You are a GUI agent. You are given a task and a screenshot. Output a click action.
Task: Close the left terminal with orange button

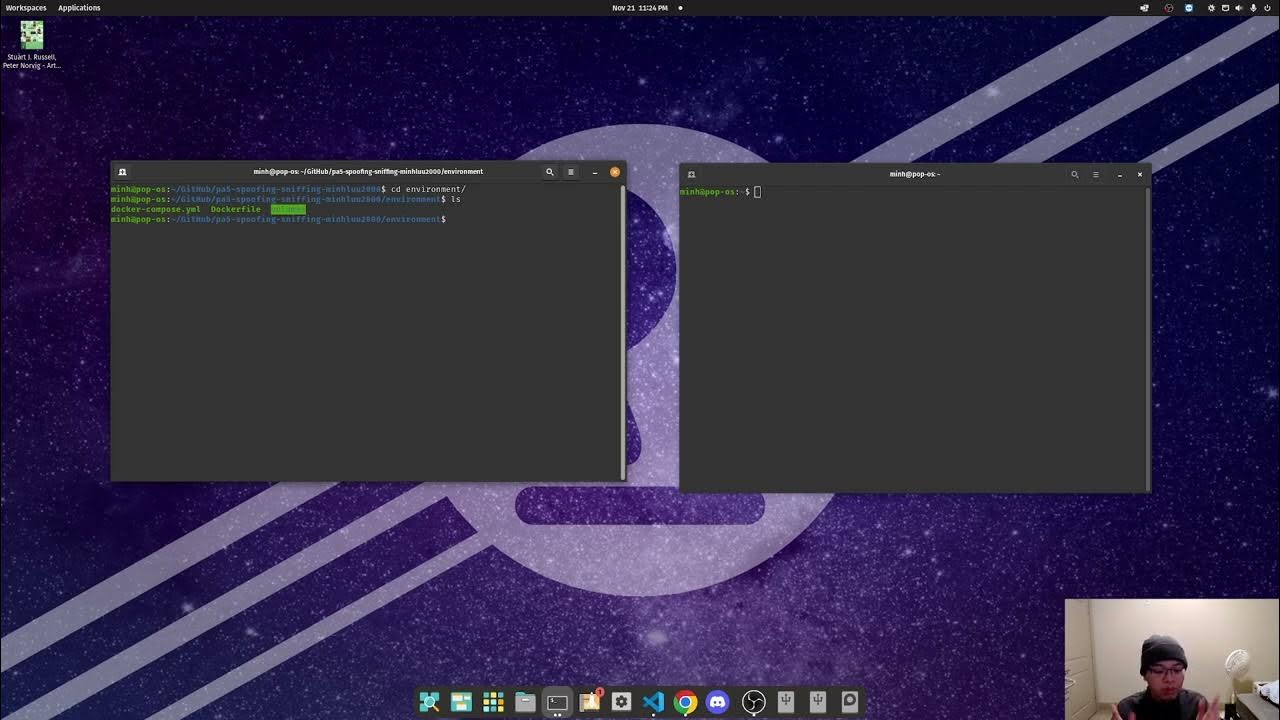pos(615,172)
